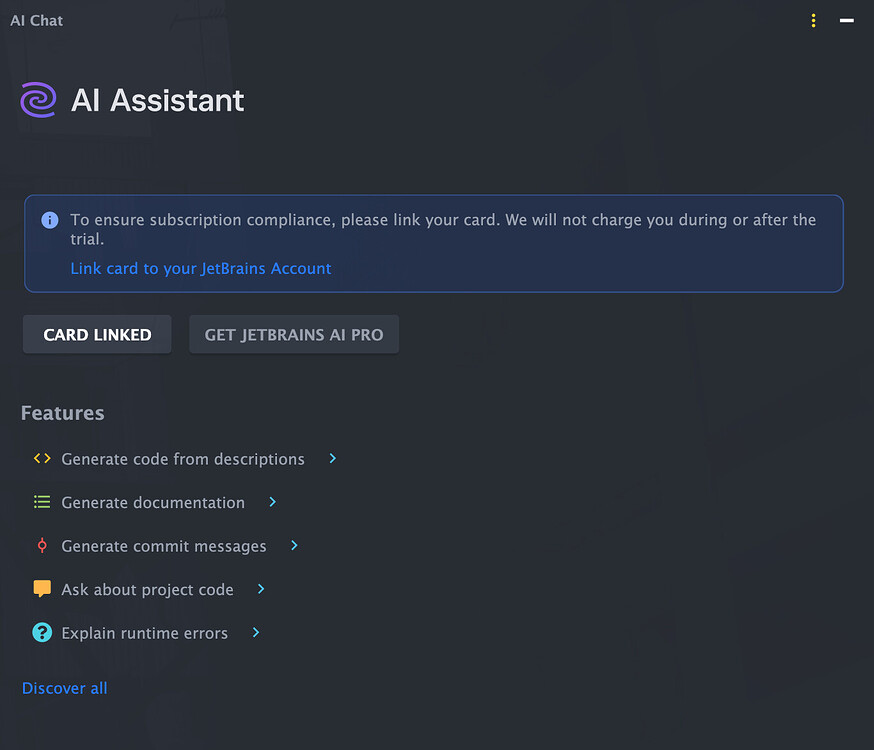Click the Features section heading
The width and height of the screenshot is (874, 750).
(x=62, y=413)
